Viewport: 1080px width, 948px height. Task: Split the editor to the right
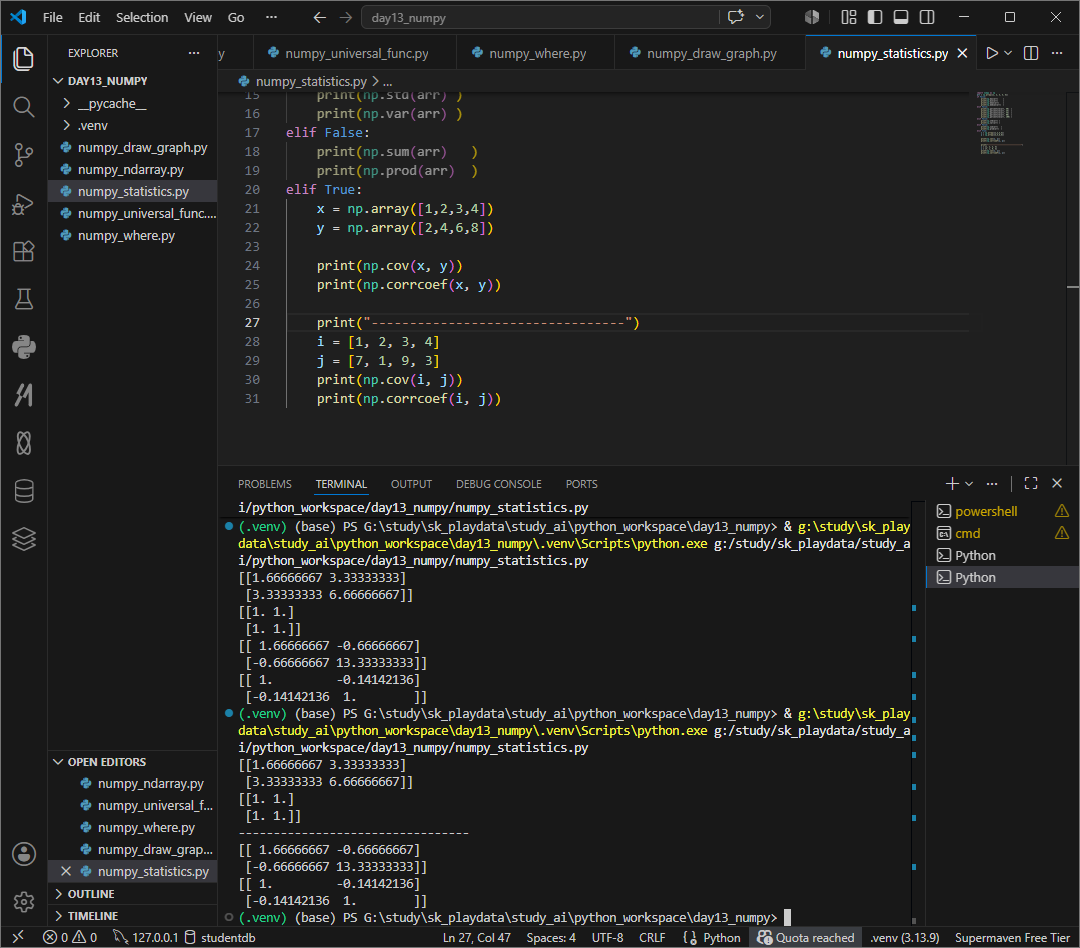pyautogui.click(x=1031, y=53)
